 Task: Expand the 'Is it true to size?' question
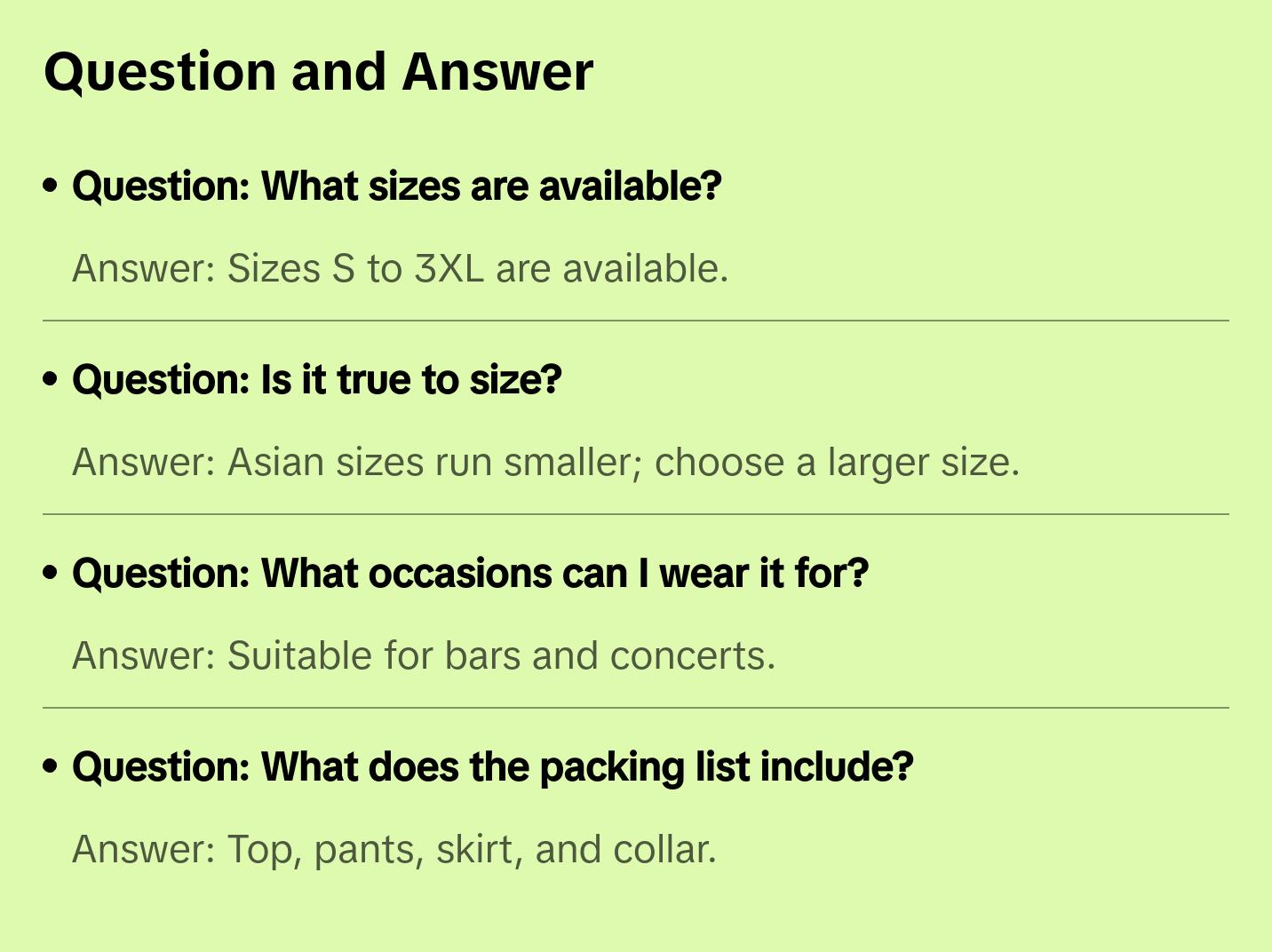pos(317,380)
